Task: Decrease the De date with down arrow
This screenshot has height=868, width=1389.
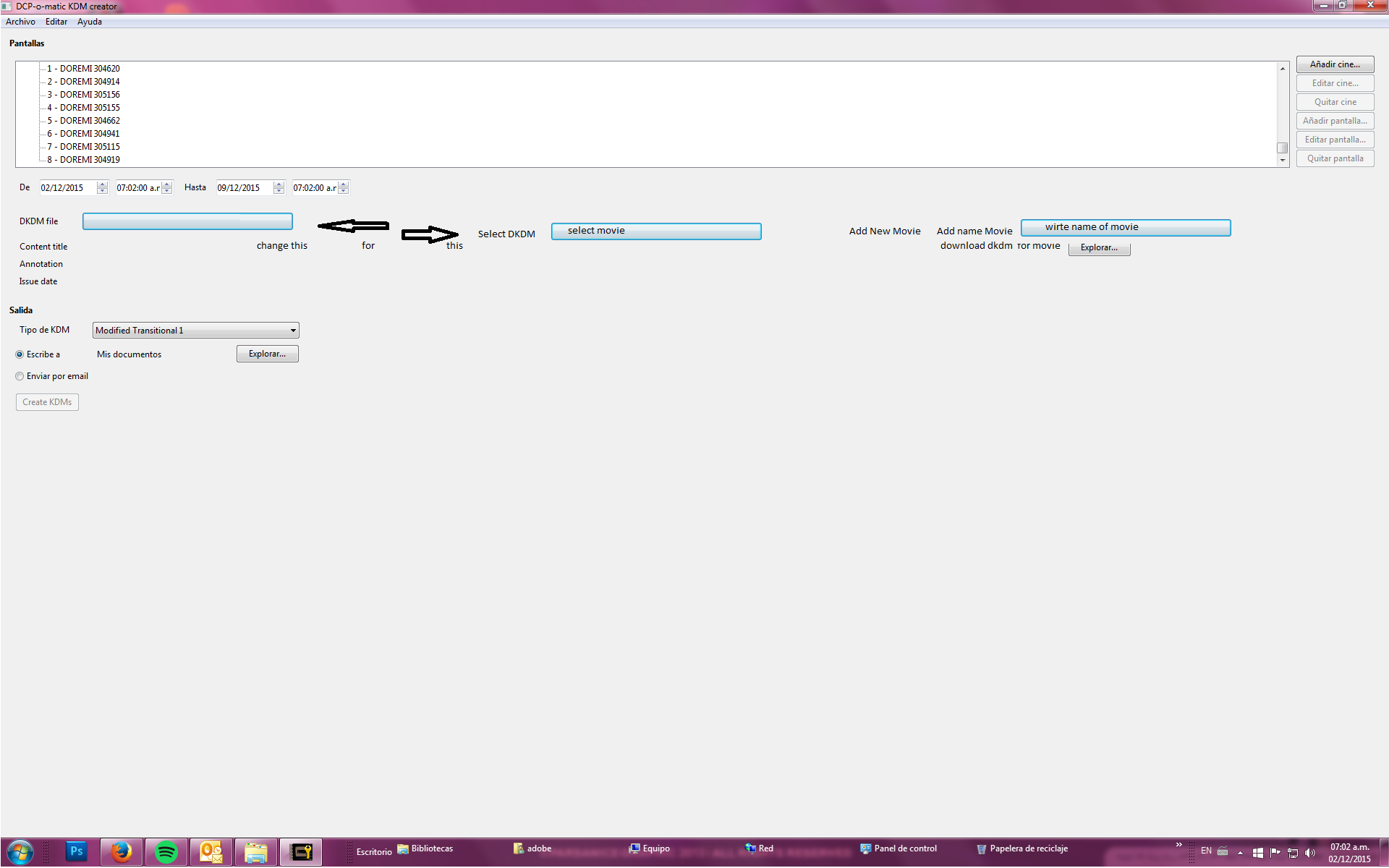Action: point(103,192)
